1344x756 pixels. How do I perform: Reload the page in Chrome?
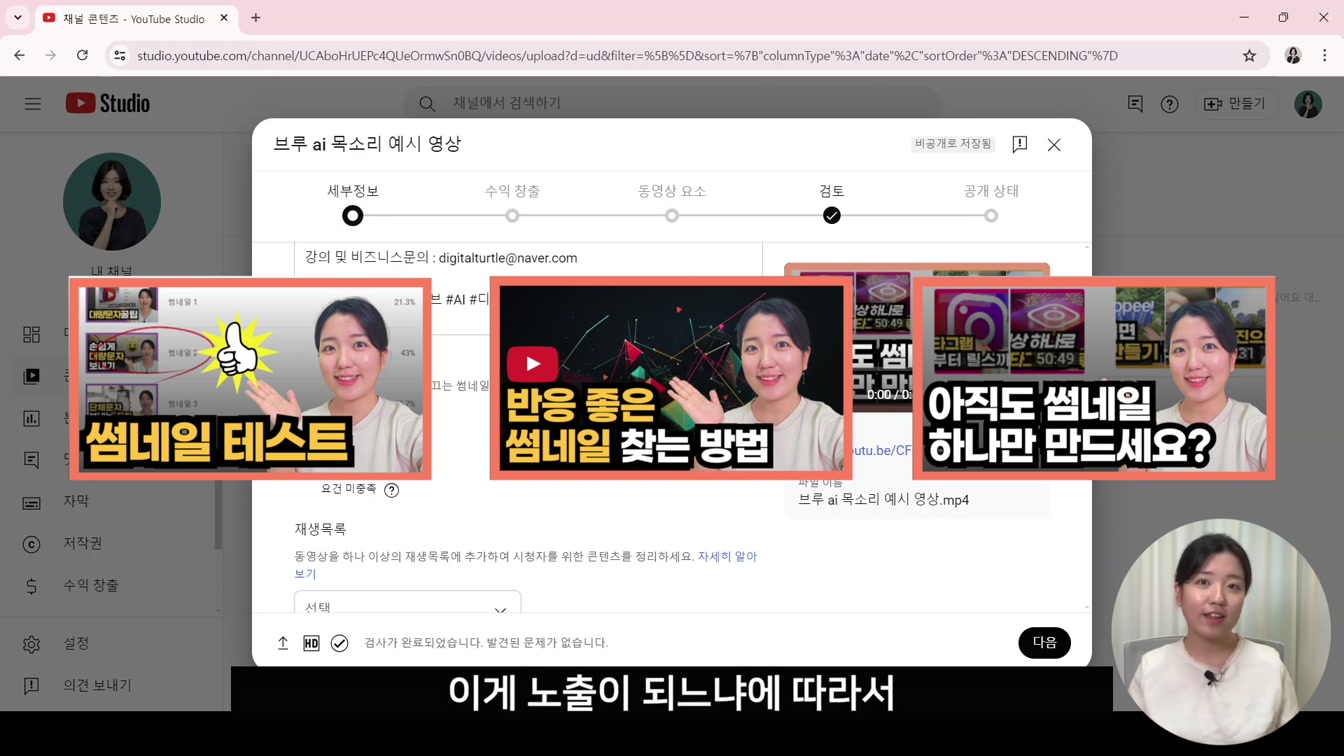(x=82, y=56)
